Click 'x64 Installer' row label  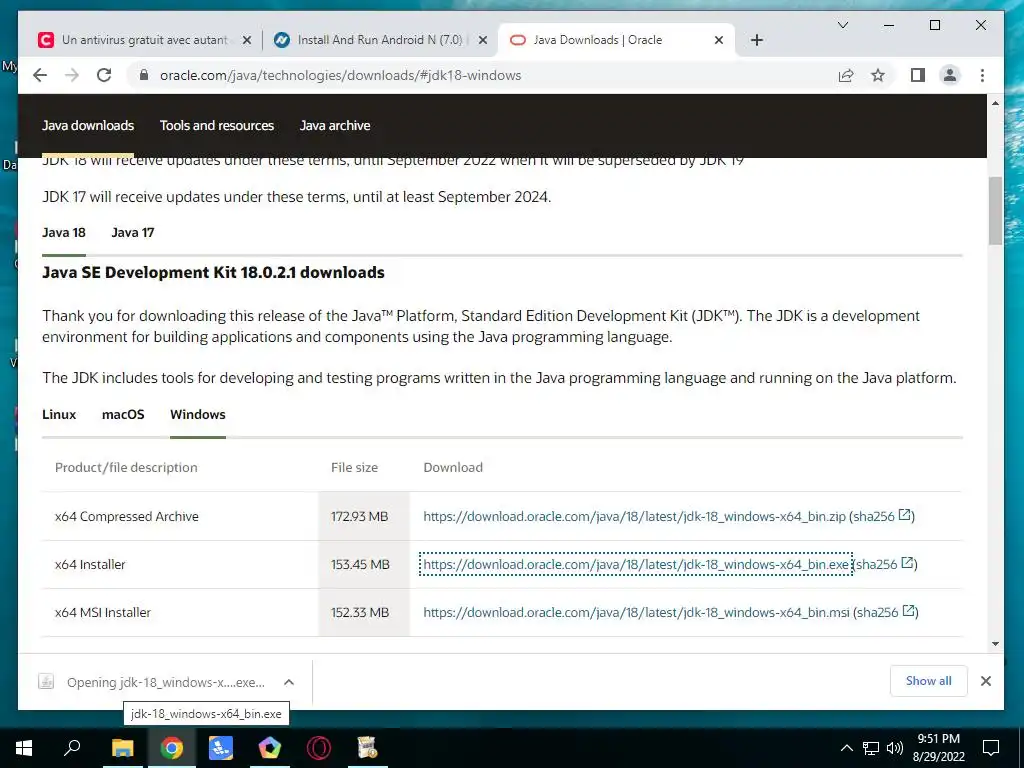90,564
